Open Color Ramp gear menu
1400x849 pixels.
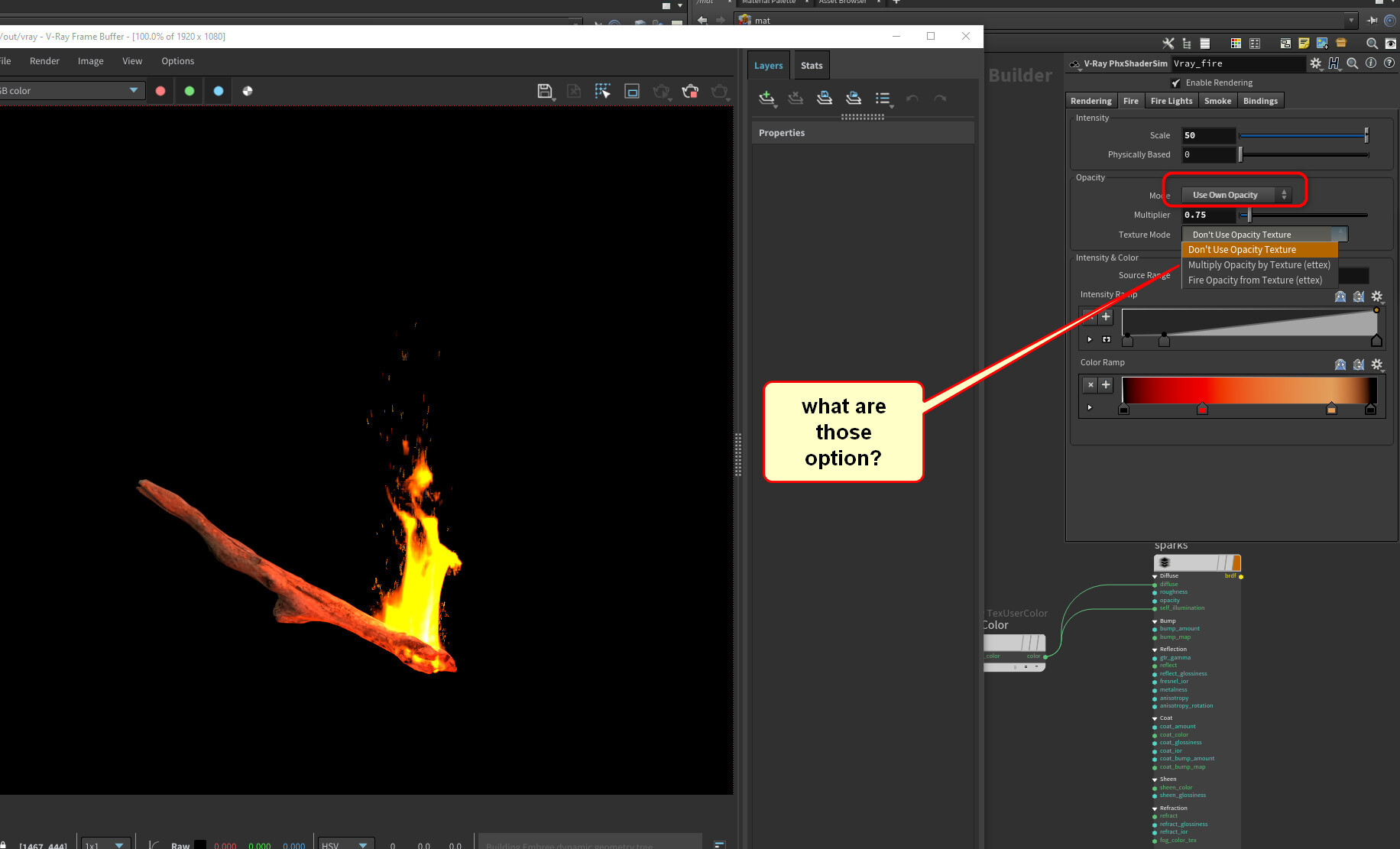point(1377,365)
